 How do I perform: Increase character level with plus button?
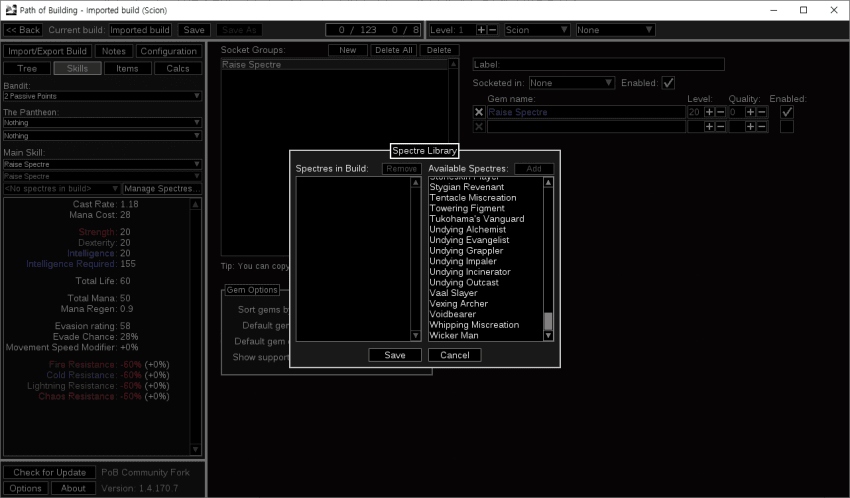coord(481,30)
